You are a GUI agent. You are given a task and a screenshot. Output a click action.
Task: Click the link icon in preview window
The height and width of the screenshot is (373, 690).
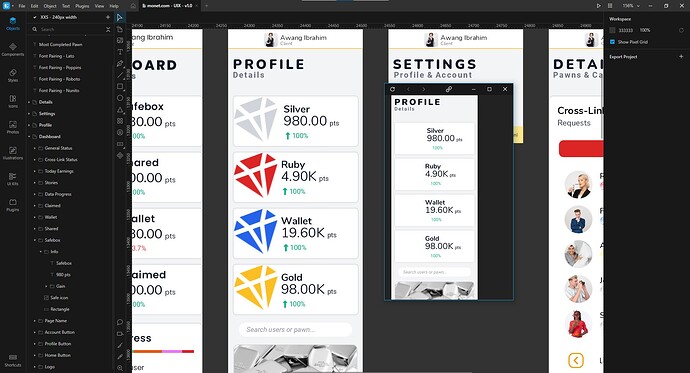(x=448, y=89)
